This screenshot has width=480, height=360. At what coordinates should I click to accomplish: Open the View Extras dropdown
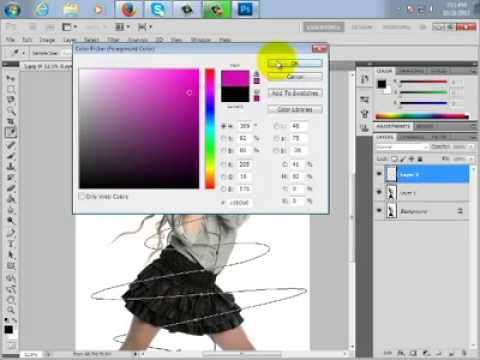pyautogui.click(x=70, y=27)
